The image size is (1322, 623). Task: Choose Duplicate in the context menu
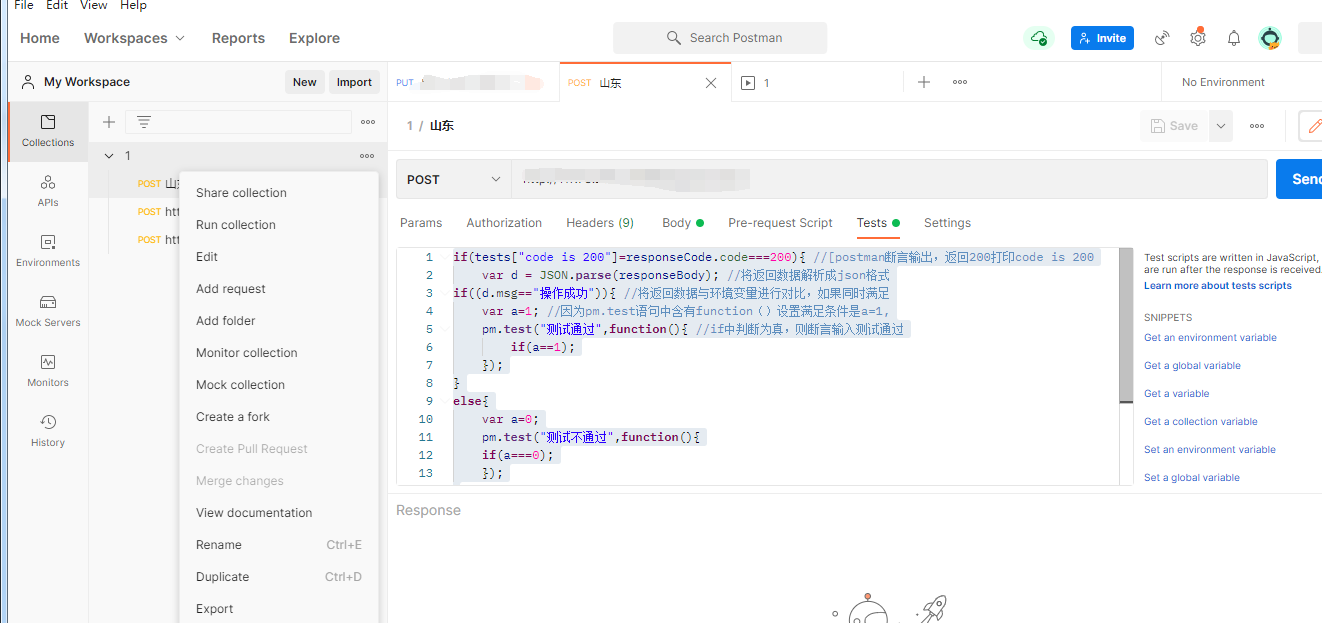(279, 577)
